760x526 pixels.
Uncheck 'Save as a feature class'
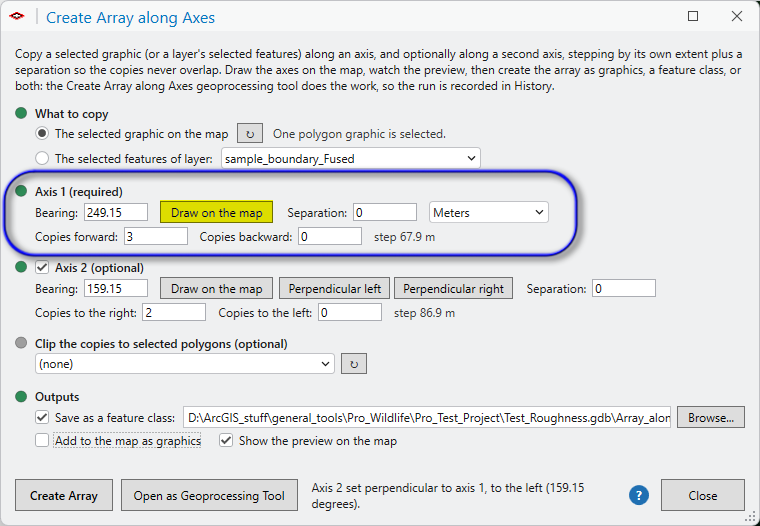pos(42,417)
